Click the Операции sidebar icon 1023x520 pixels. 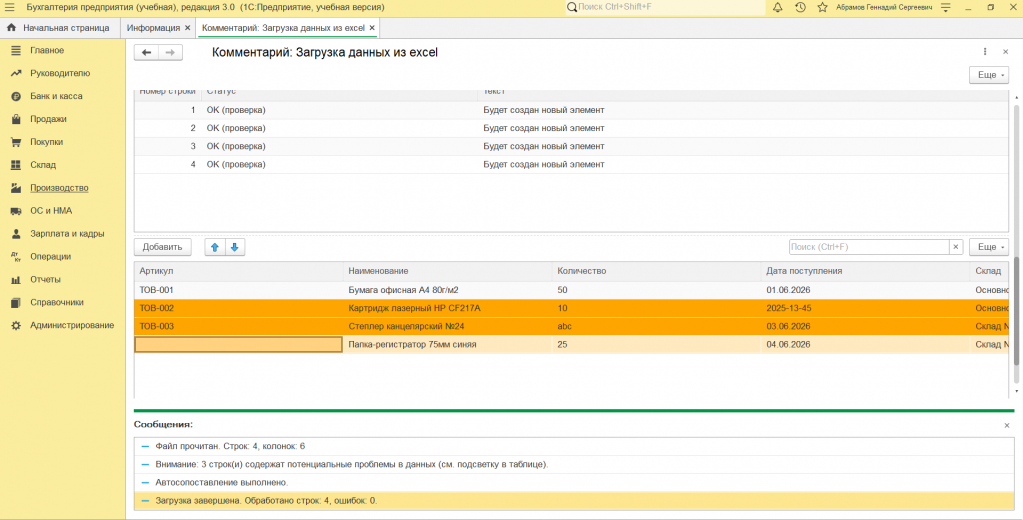pyautogui.click(x=16, y=256)
